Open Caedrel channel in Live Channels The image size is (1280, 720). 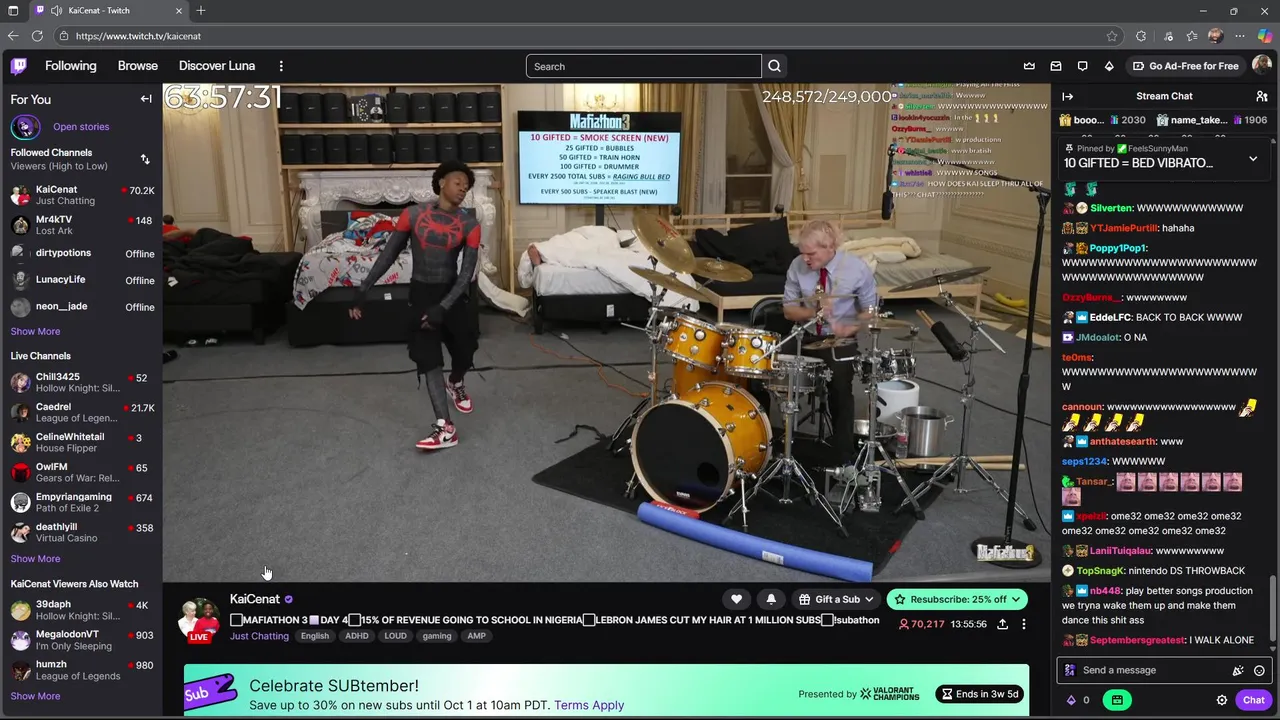[x=81, y=413]
